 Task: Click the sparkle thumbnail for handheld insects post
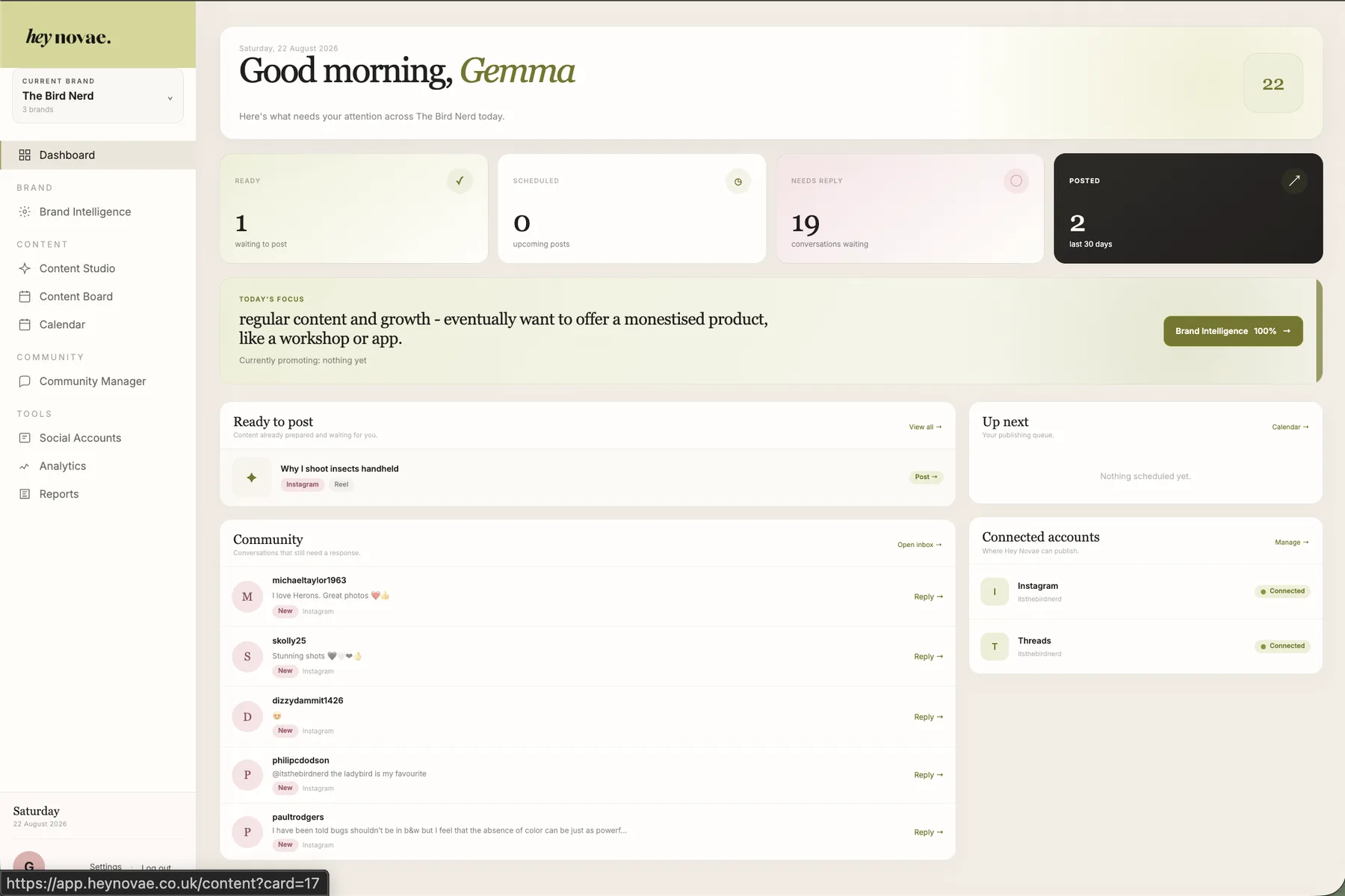point(251,478)
